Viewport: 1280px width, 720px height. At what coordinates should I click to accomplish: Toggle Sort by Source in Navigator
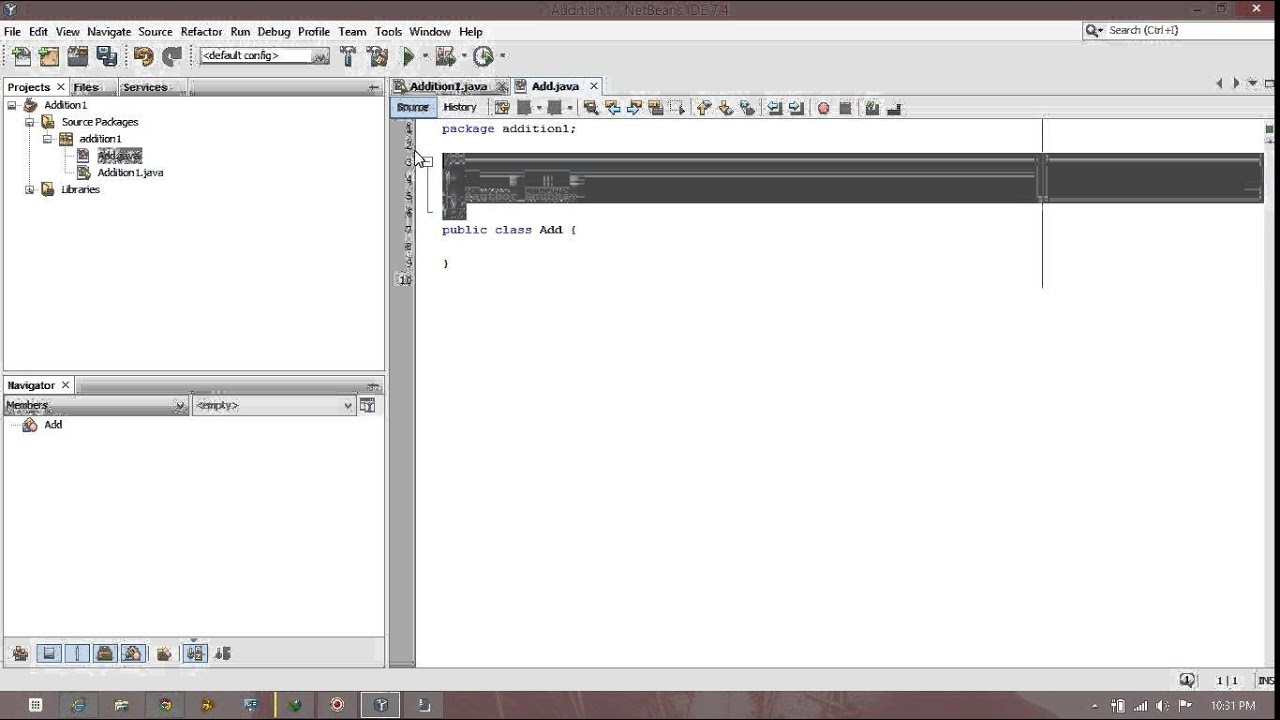[x=223, y=653]
